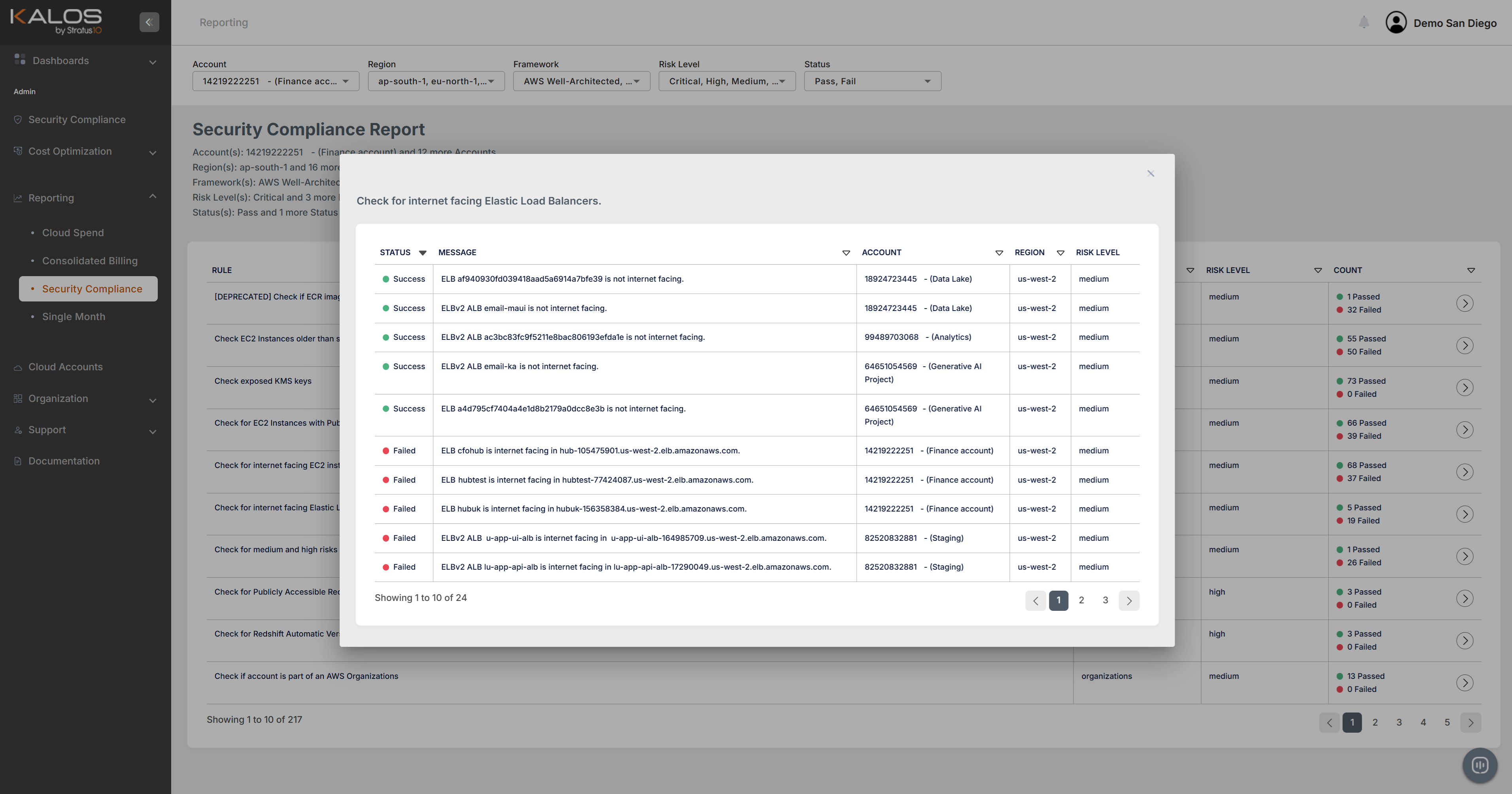Click the MESSAGE column filter icon
Image resolution: width=1512 pixels, height=794 pixels.
tap(846, 253)
